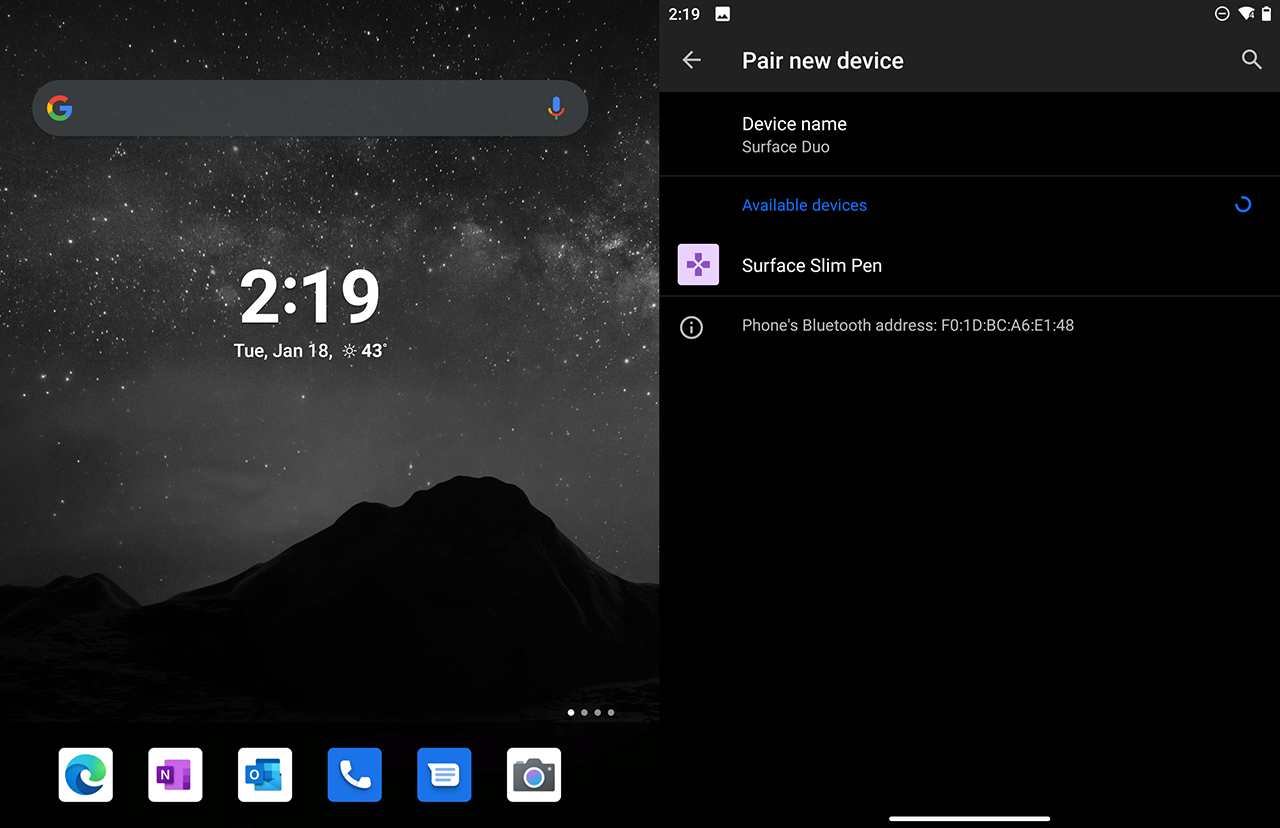Click inside the Google search bar
This screenshot has width=1280, height=828.
click(300, 108)
